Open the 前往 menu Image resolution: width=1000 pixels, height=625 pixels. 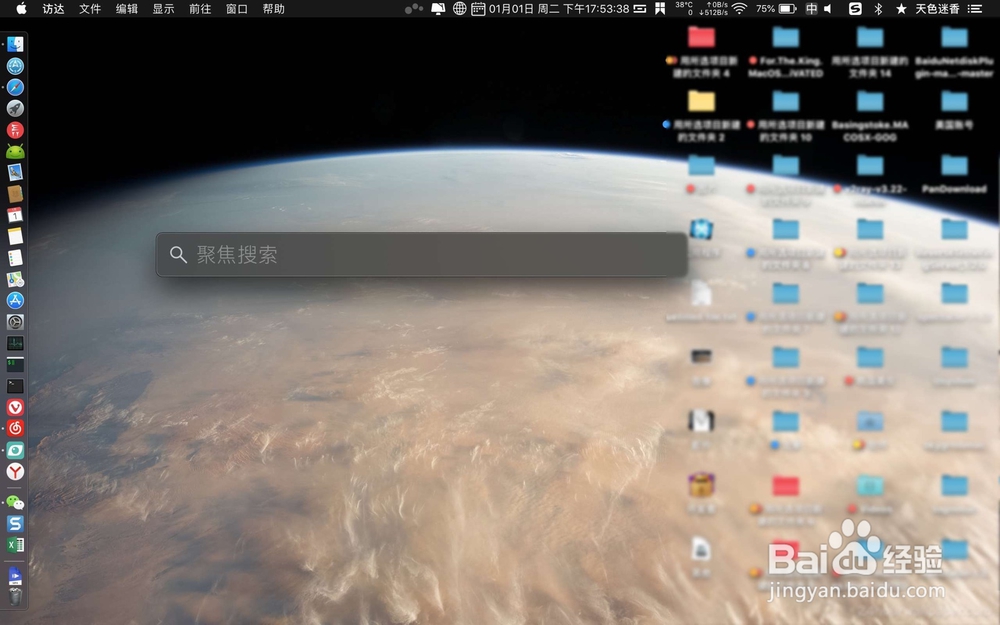pos(200,8)
